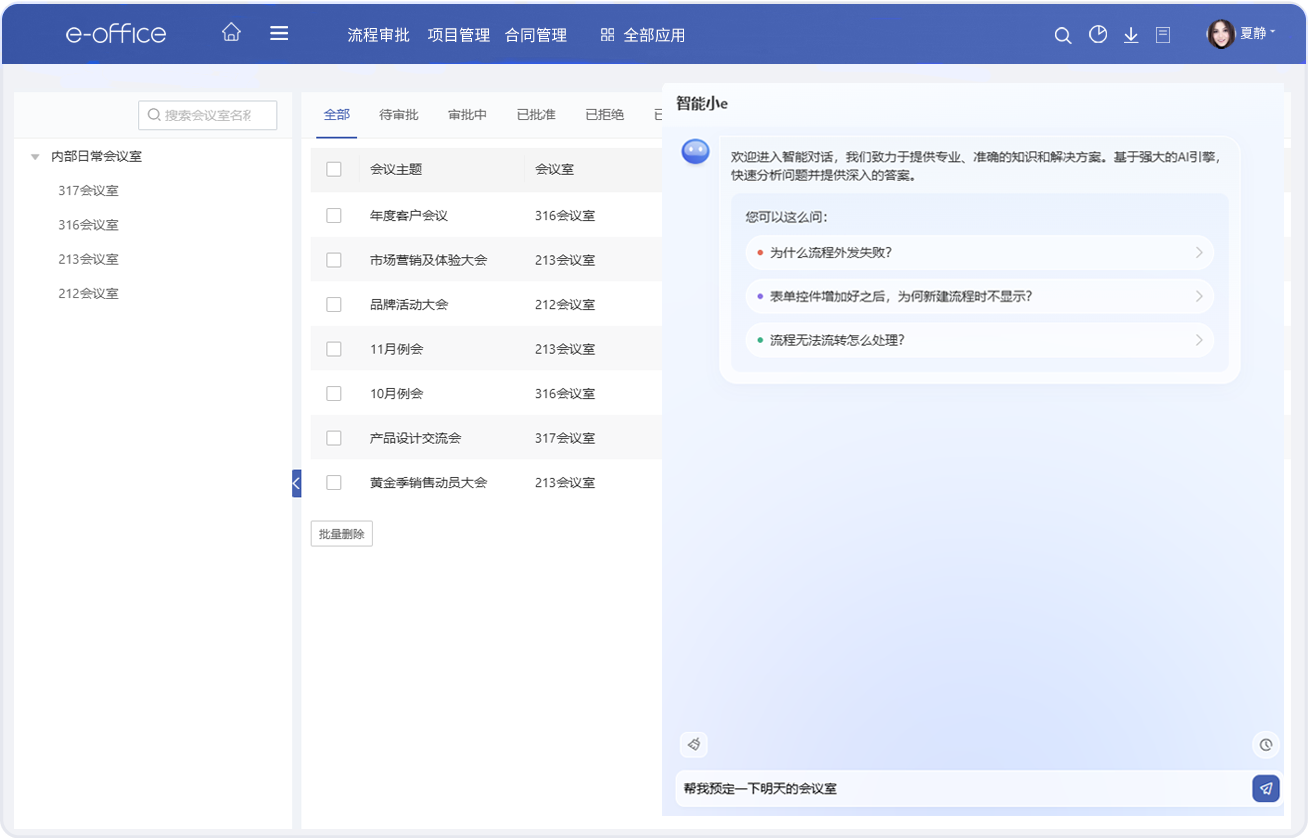Click the search magnifier icon in header
The width and height of the screenshot is (1308, 838).
tap(1063, 35)
